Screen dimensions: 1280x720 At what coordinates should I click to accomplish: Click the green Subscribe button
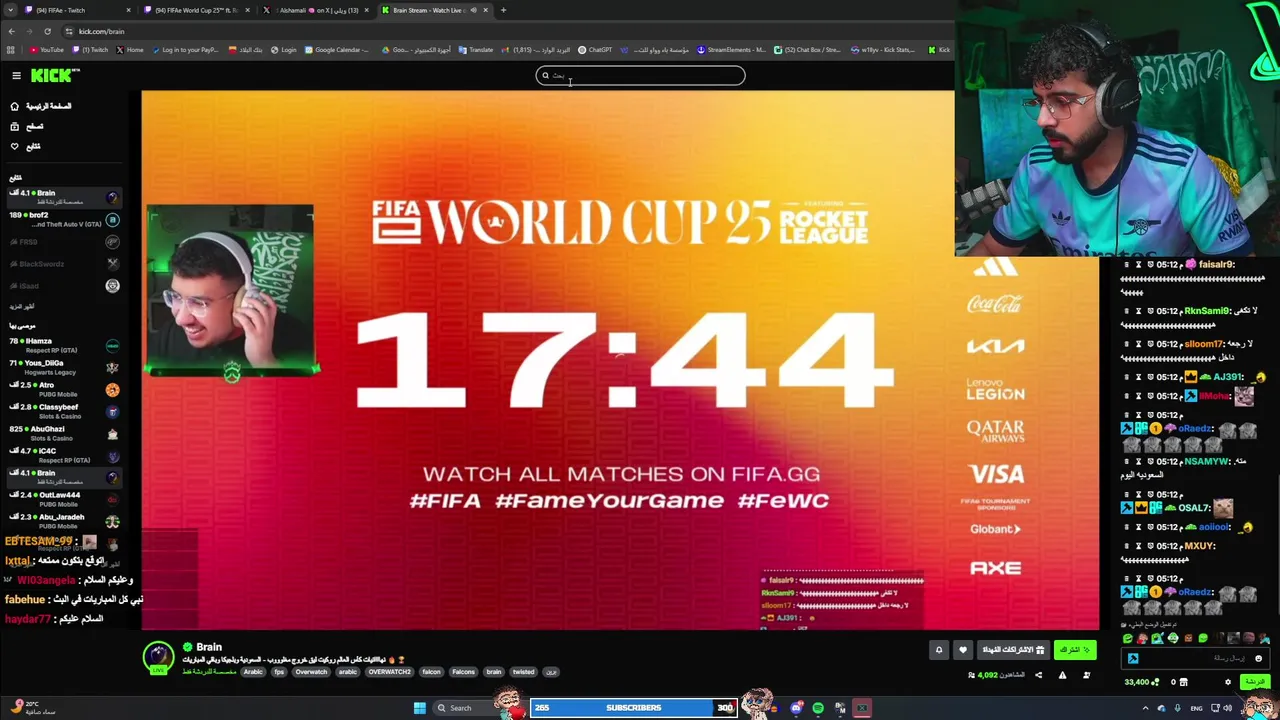tap(1074, 650)
